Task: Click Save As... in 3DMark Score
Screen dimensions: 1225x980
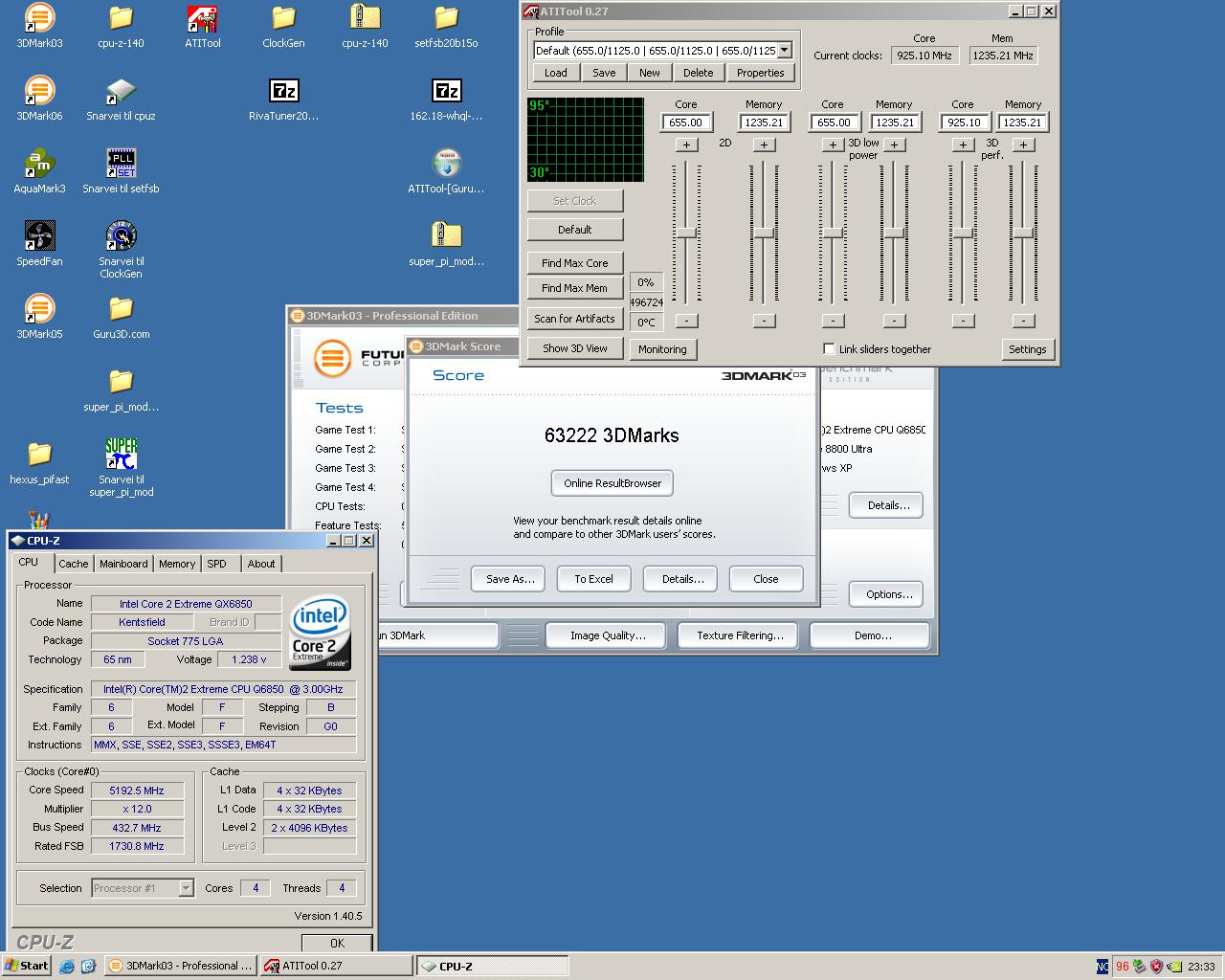Action: [509, 579]
